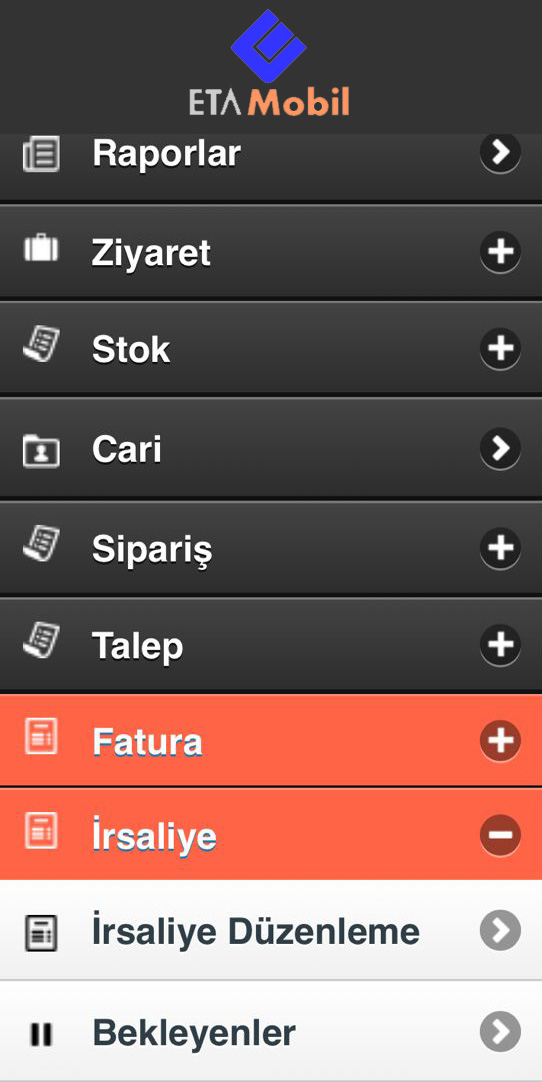Click the Sipariş document icon
Image resolution: width=542 pixels, height=1082 pixels.
[41, 544]
